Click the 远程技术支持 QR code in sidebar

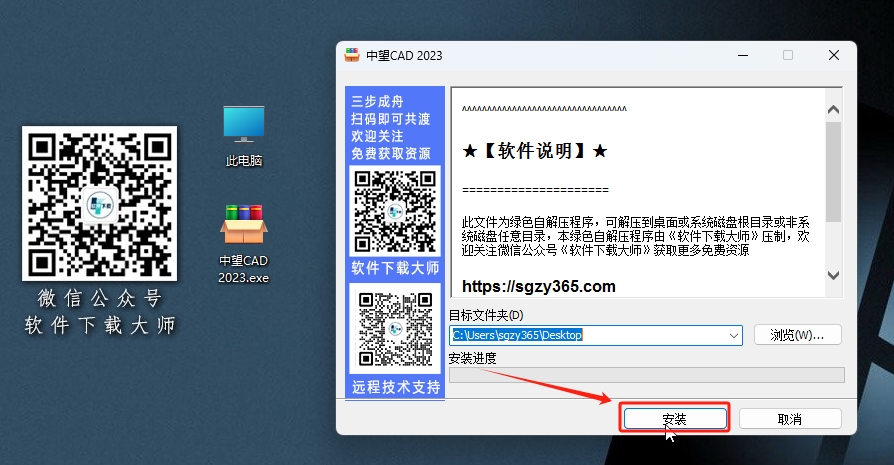(x=395, y=329)
